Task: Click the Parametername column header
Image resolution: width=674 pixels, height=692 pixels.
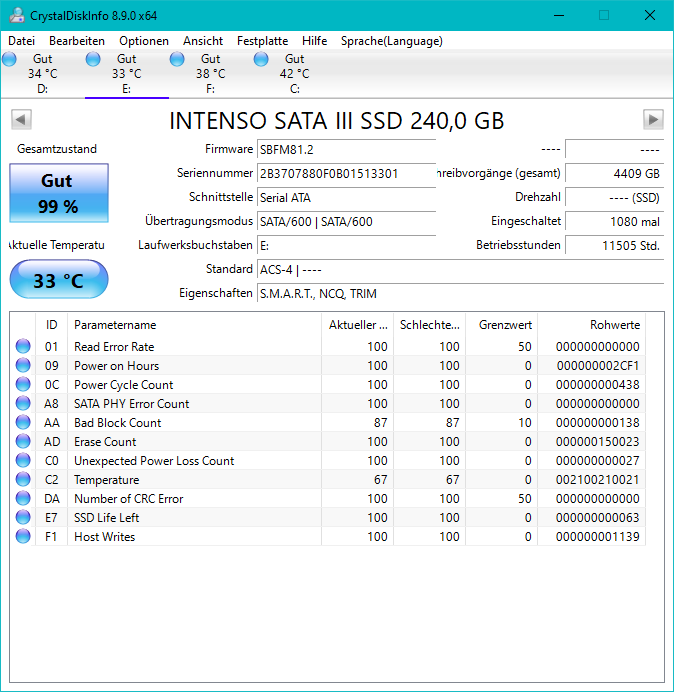Action: (194, 325)
